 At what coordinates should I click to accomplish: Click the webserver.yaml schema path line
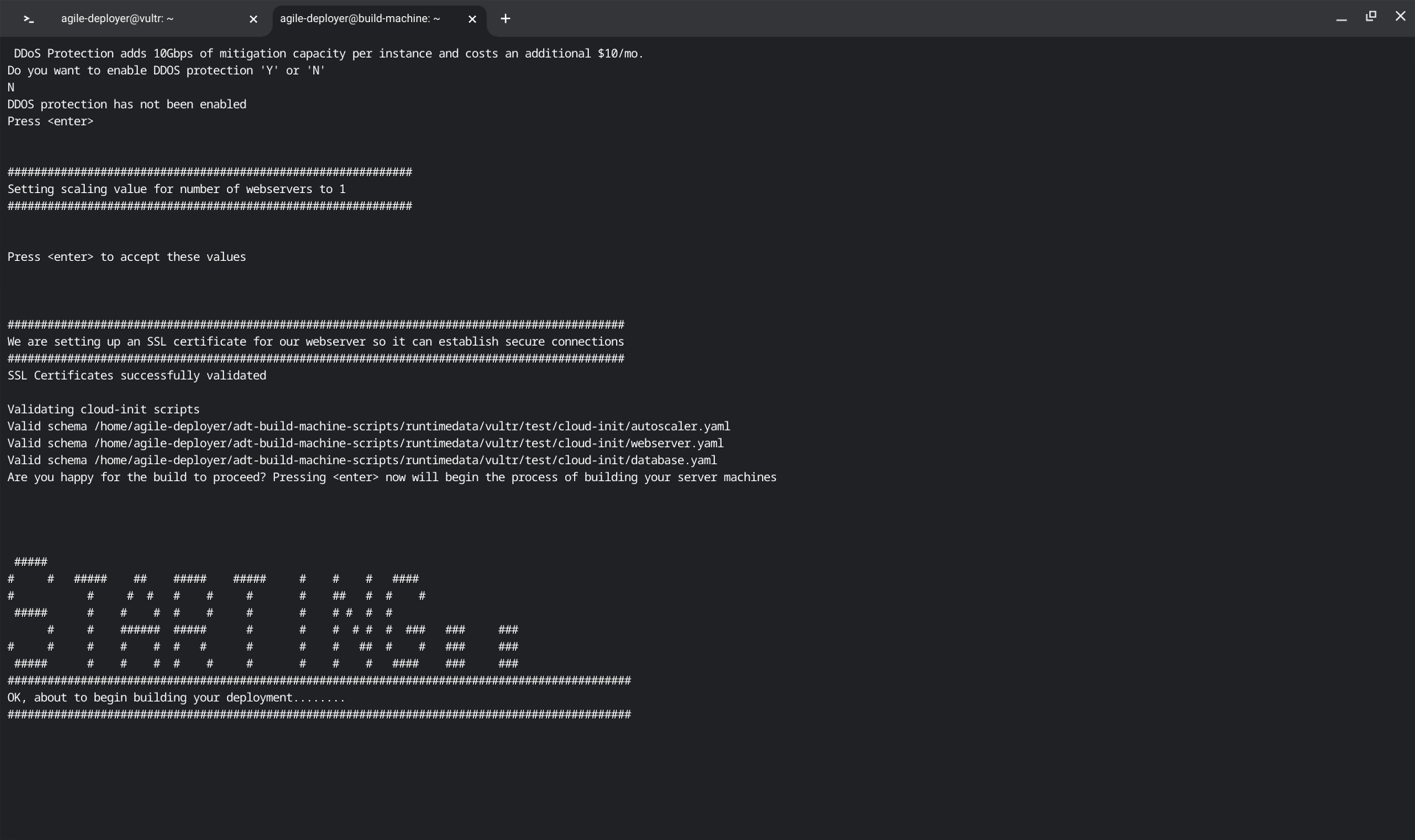(366, 444)
